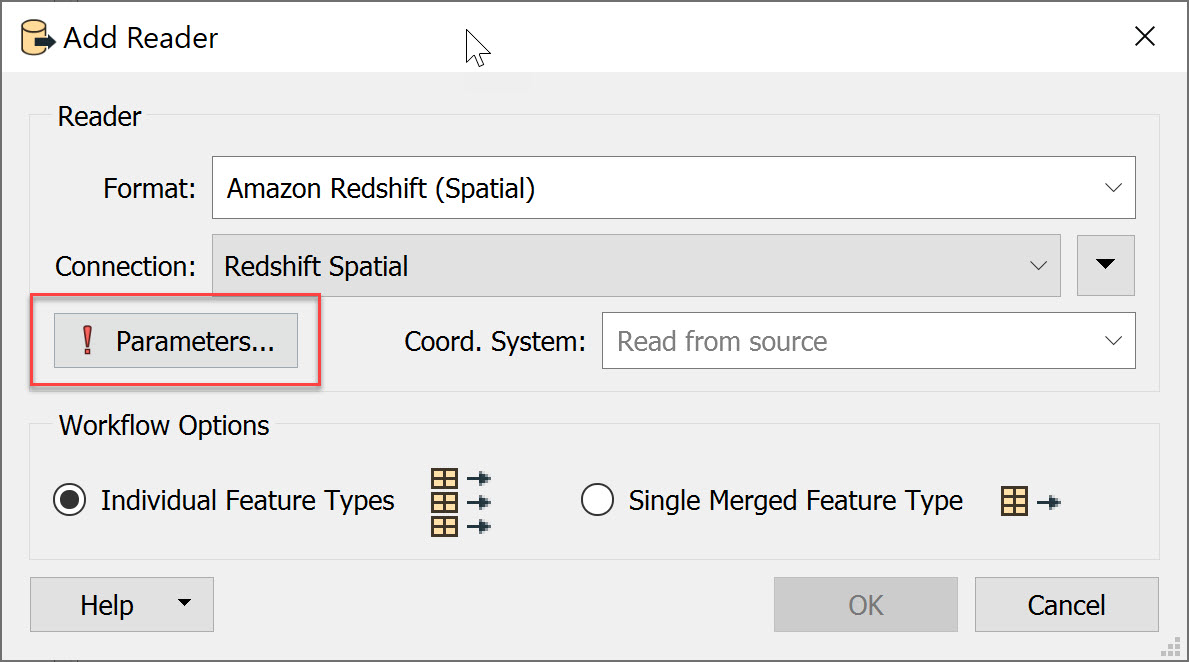Click the Help button

coord(106,605)
